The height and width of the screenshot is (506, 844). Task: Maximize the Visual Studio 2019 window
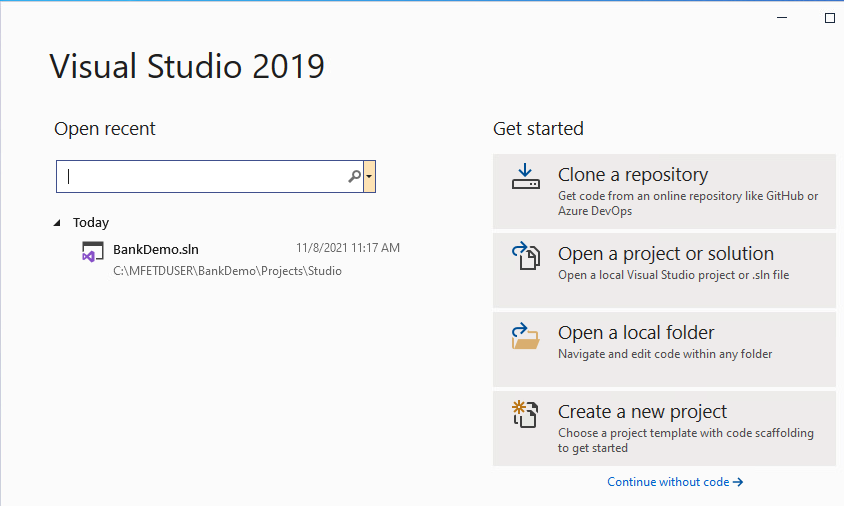click(829, 18)
